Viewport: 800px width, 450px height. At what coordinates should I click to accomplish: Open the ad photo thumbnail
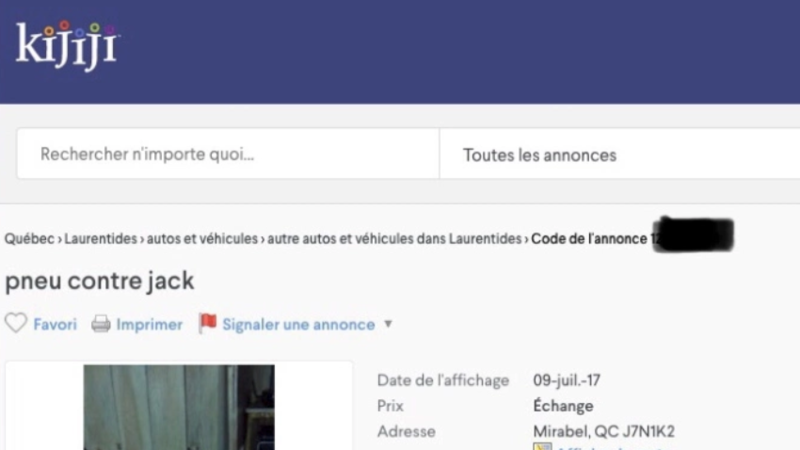click(x=179, y=407)
